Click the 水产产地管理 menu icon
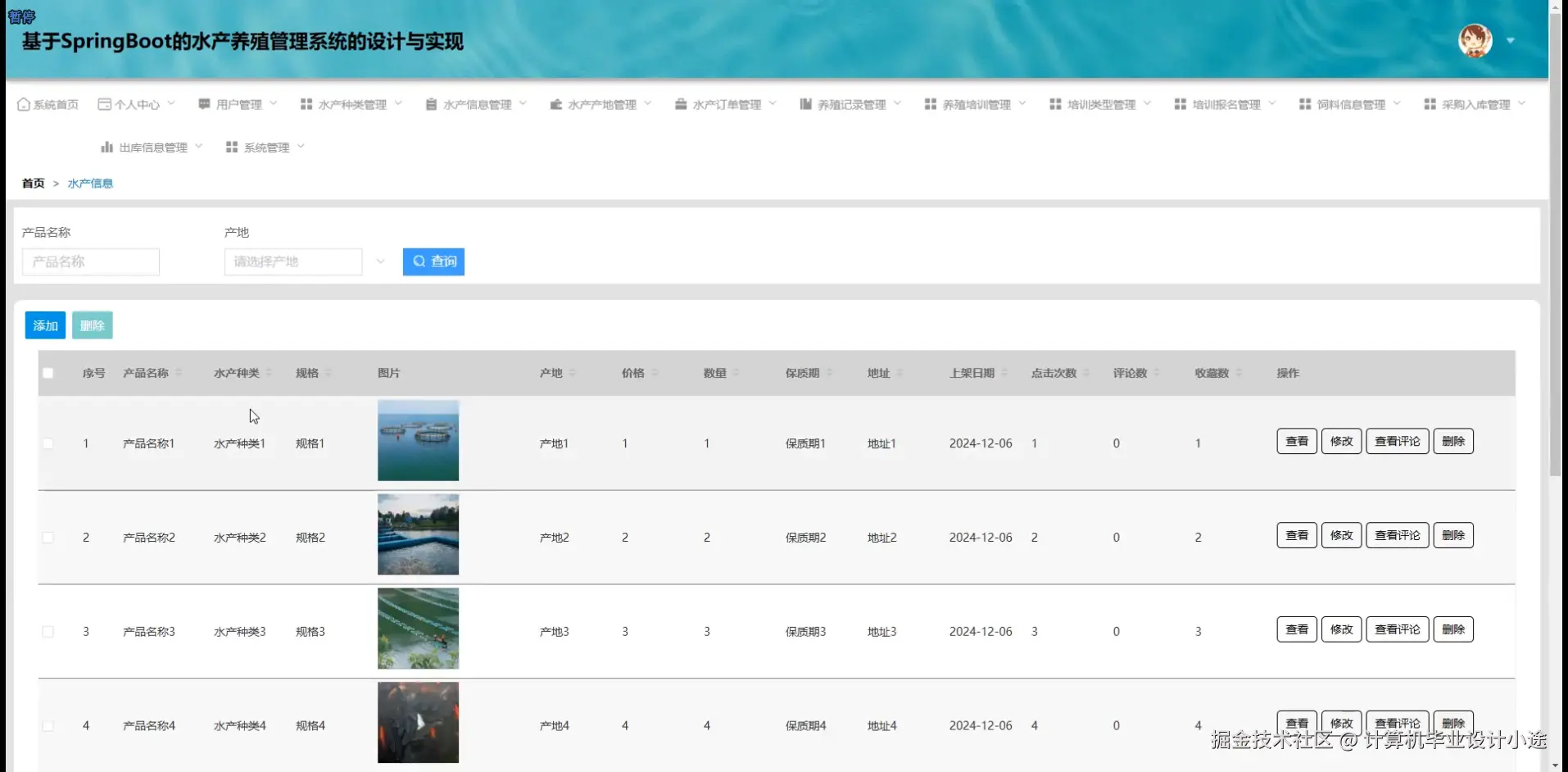 click(555, 104)
